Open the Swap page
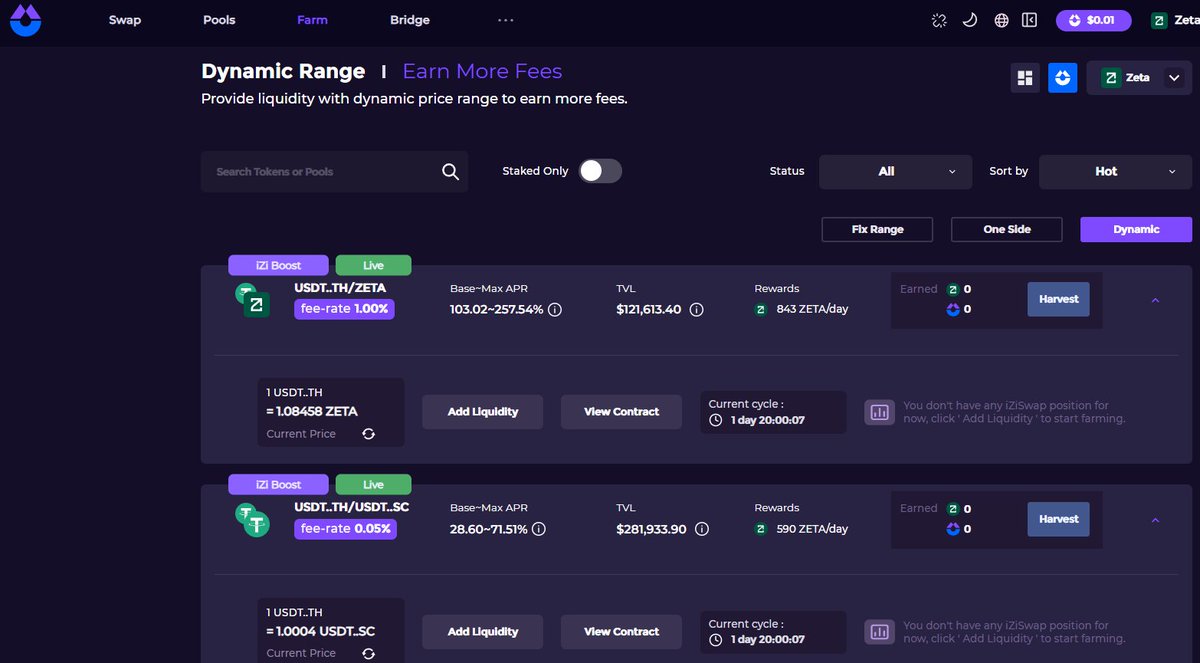Screen dimensions: 1200x663 pos(124,20)
